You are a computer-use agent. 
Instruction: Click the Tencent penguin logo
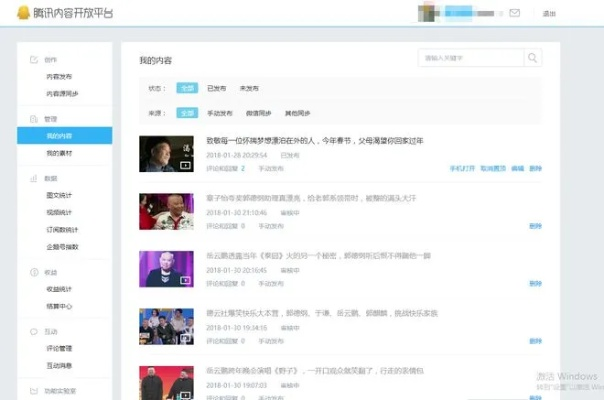point(23,13)
